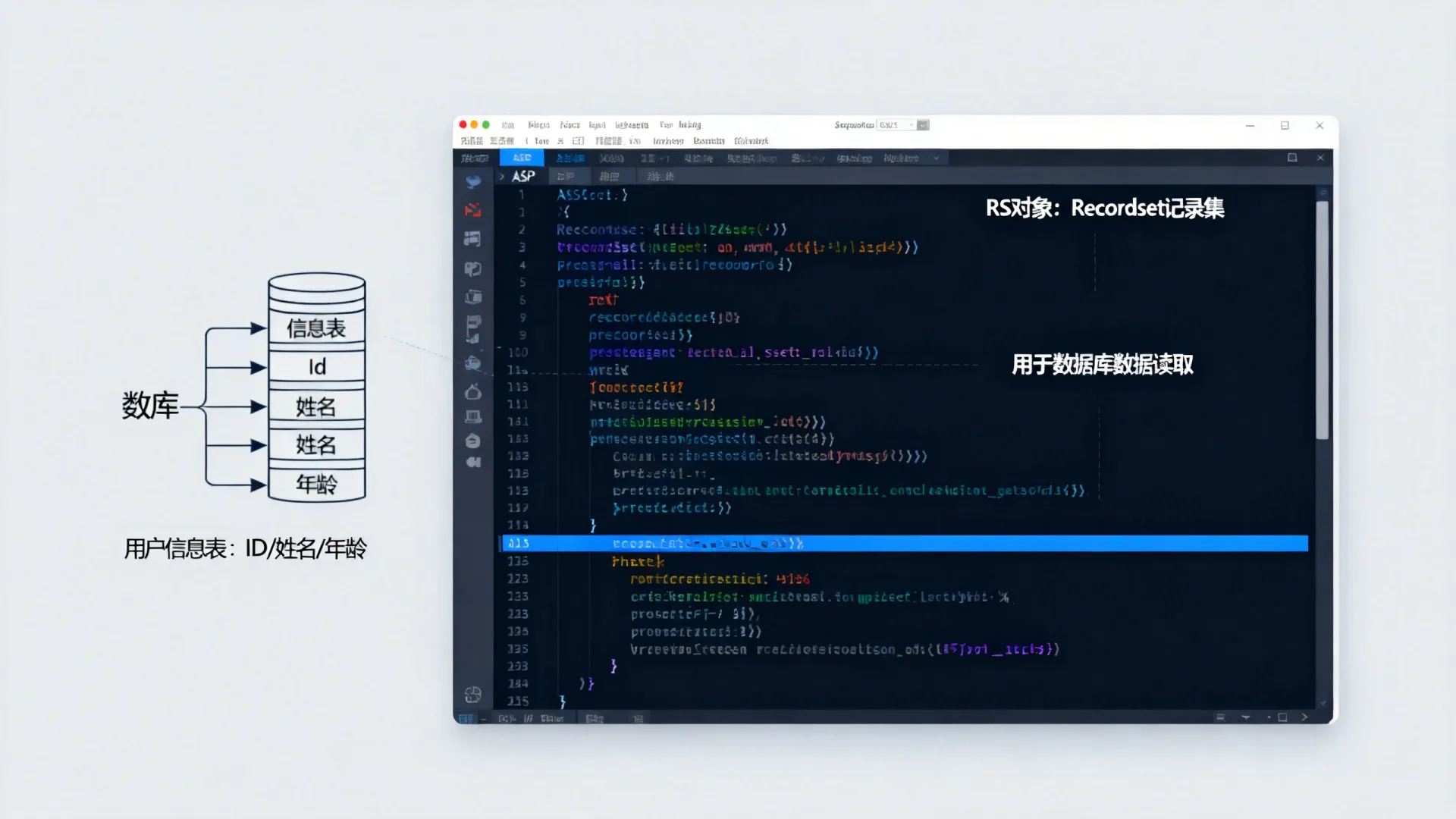Click the RS对象：Recordset记录集 annotation
Screen dimensions: 1456x819
pos(1105,208)
